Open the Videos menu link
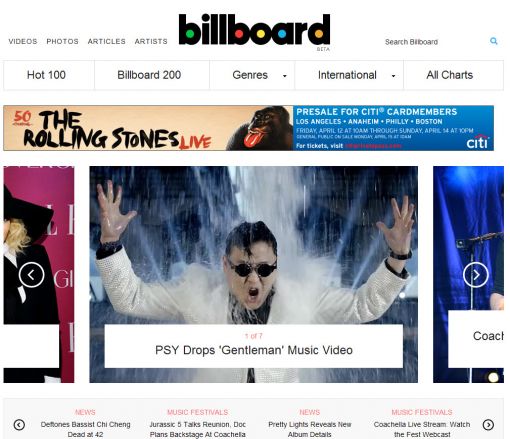 23,41
